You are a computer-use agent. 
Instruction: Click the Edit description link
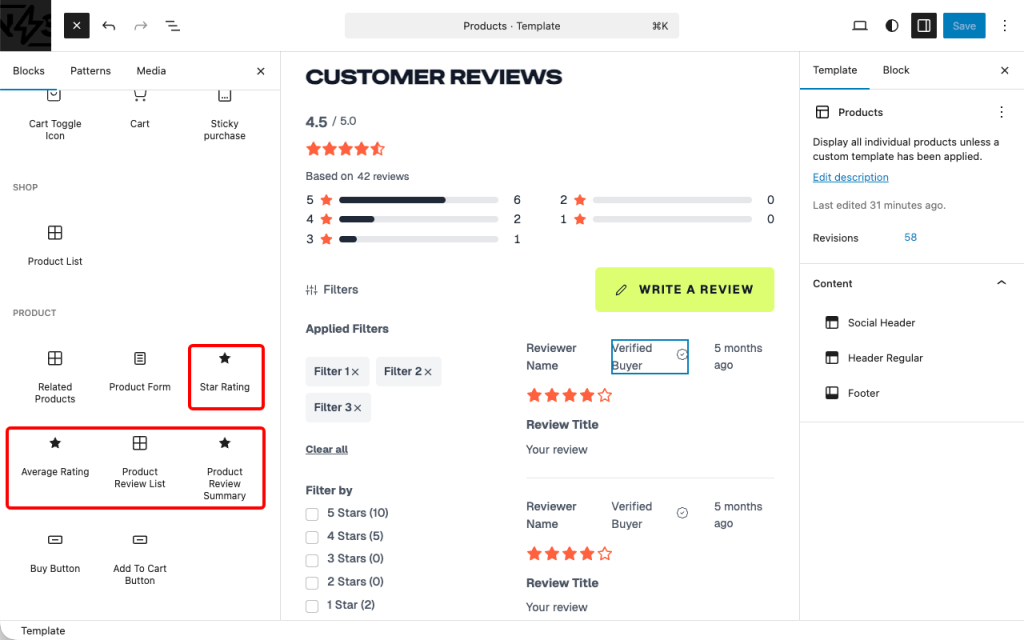click(850, 177)
